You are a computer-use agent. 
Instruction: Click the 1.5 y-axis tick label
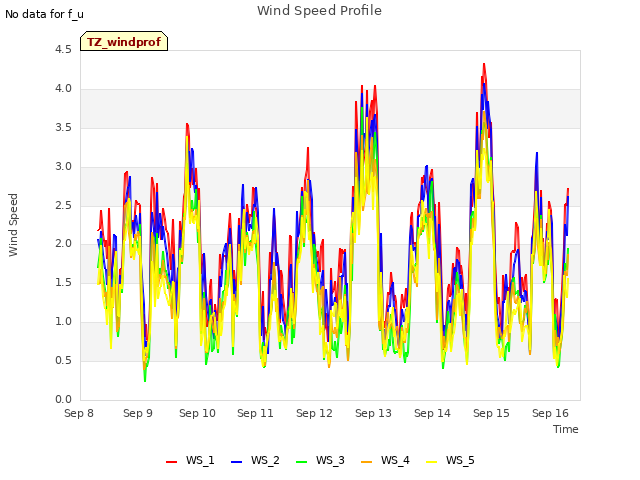[x=63, y=282]
